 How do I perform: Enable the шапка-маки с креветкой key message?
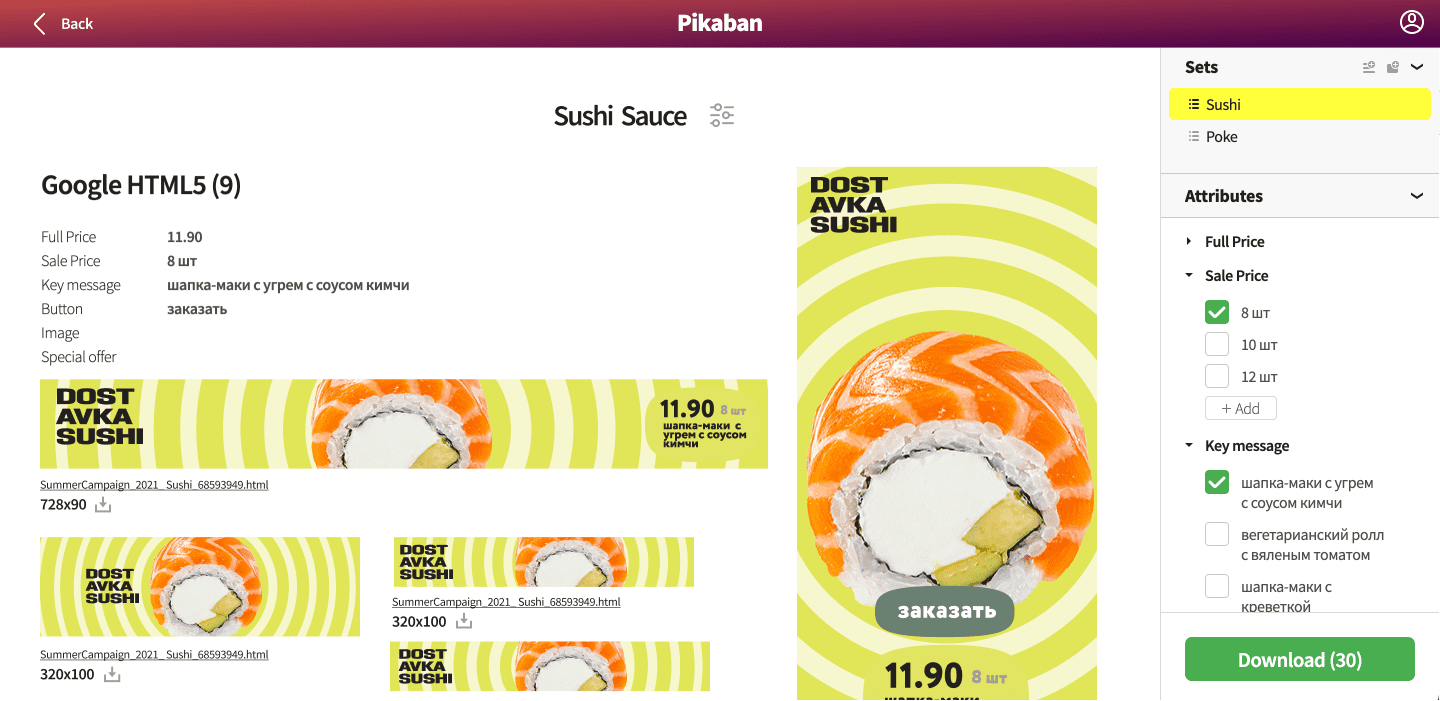[x=1216, y=585]
